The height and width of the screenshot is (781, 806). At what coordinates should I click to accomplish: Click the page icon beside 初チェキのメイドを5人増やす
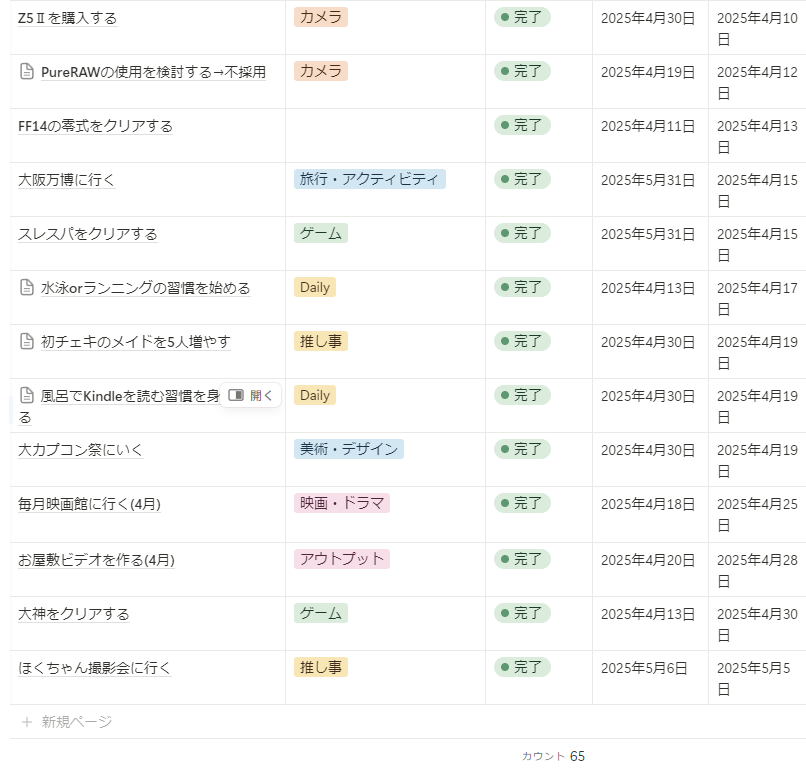point(27,342)
